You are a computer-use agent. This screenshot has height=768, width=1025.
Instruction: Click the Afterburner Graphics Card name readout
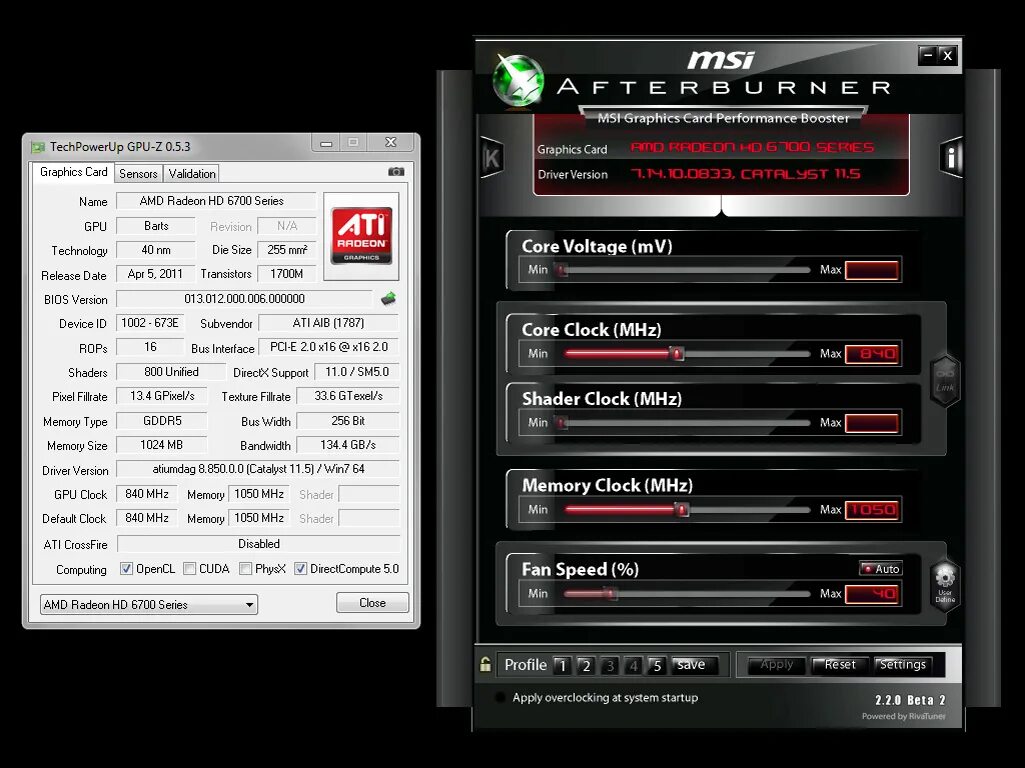pos(752,147)
